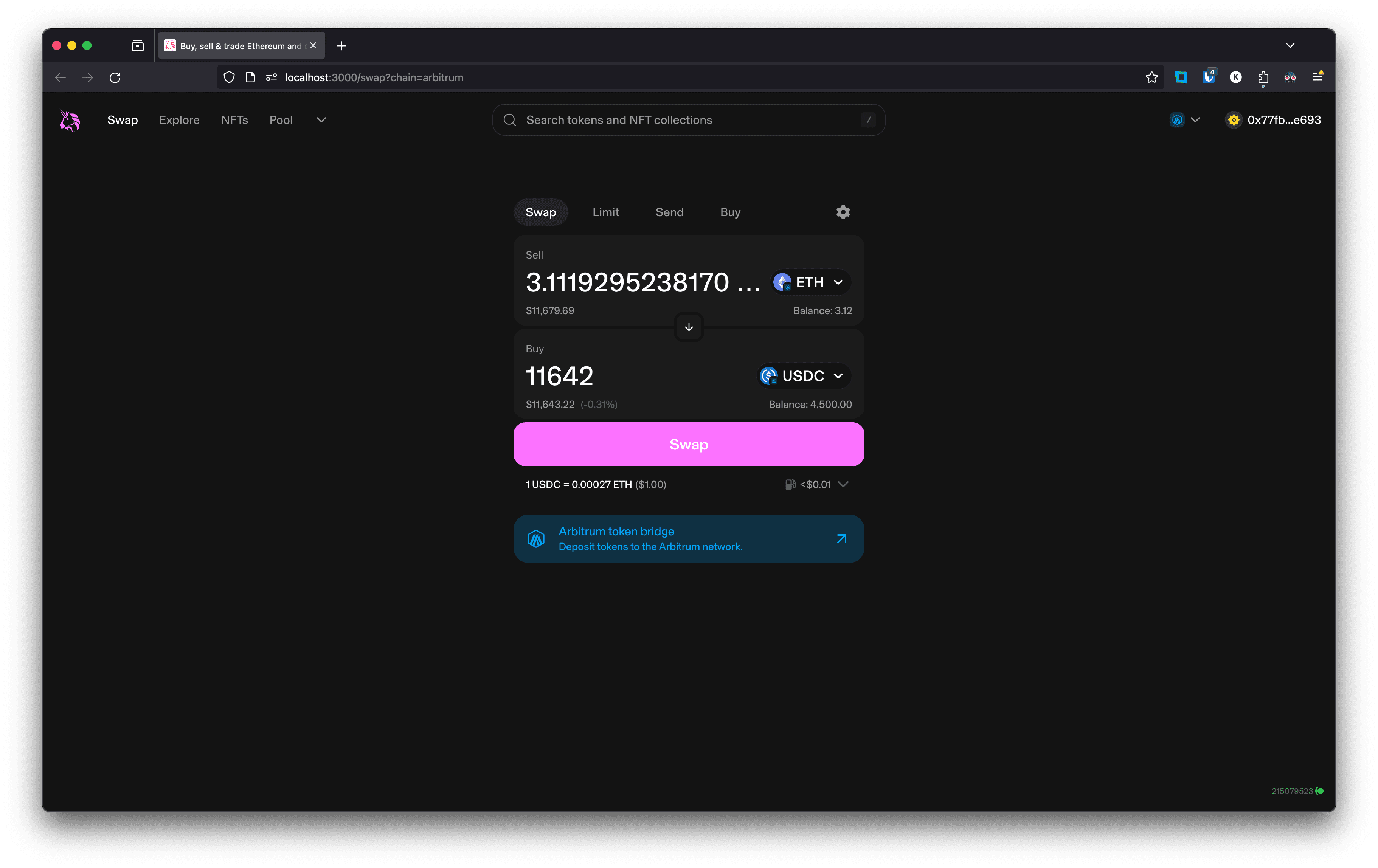Go back in browser history
1378x868 pixels.
tap(60, 77)
